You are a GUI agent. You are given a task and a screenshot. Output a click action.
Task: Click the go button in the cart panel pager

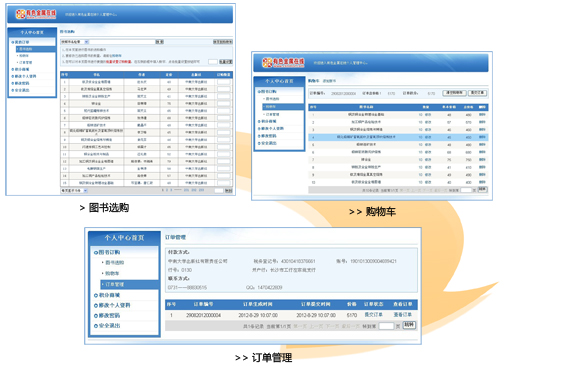[482, 190]
